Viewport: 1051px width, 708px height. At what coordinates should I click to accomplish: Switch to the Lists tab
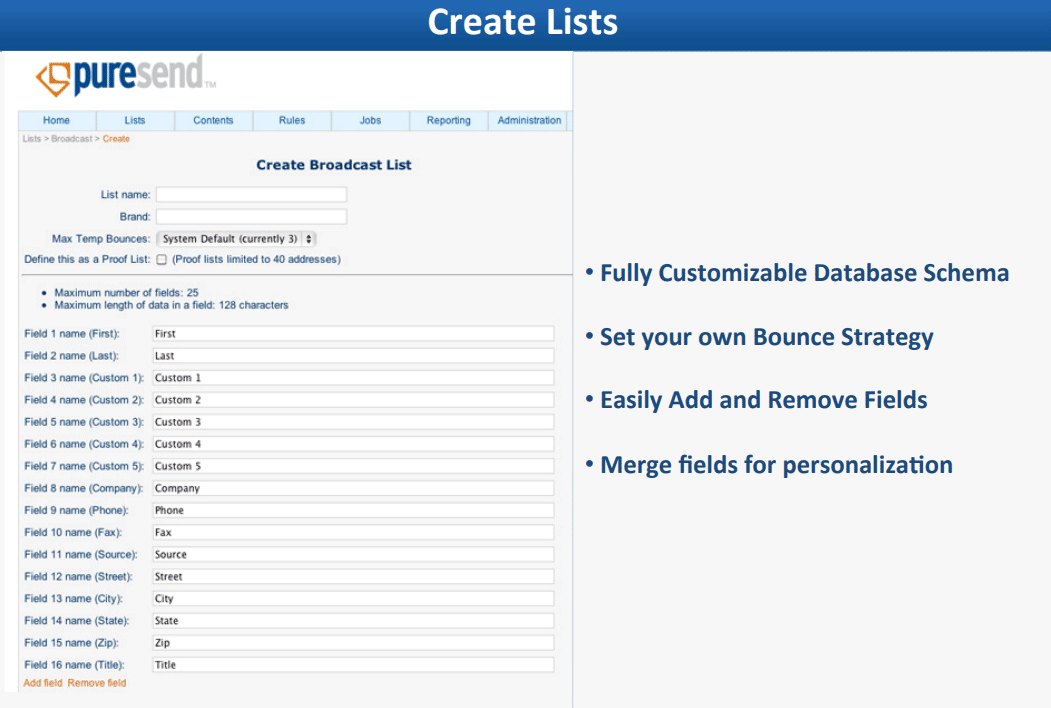135,120
